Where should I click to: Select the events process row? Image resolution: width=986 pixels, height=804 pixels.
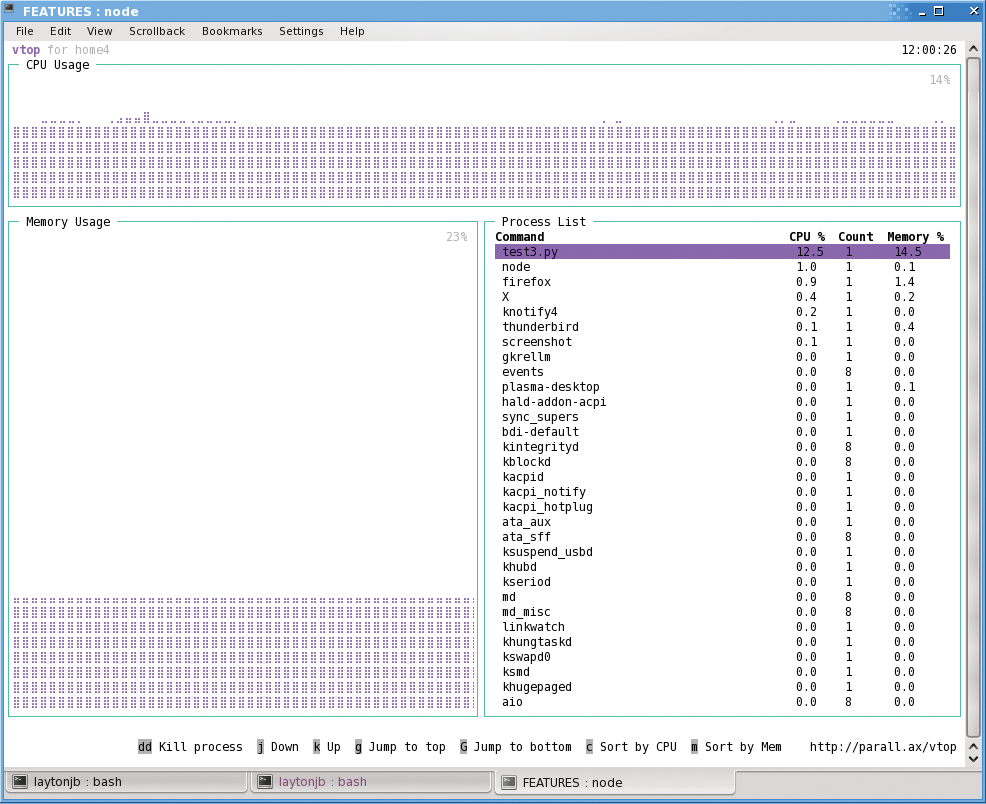[x=722, y=372]
